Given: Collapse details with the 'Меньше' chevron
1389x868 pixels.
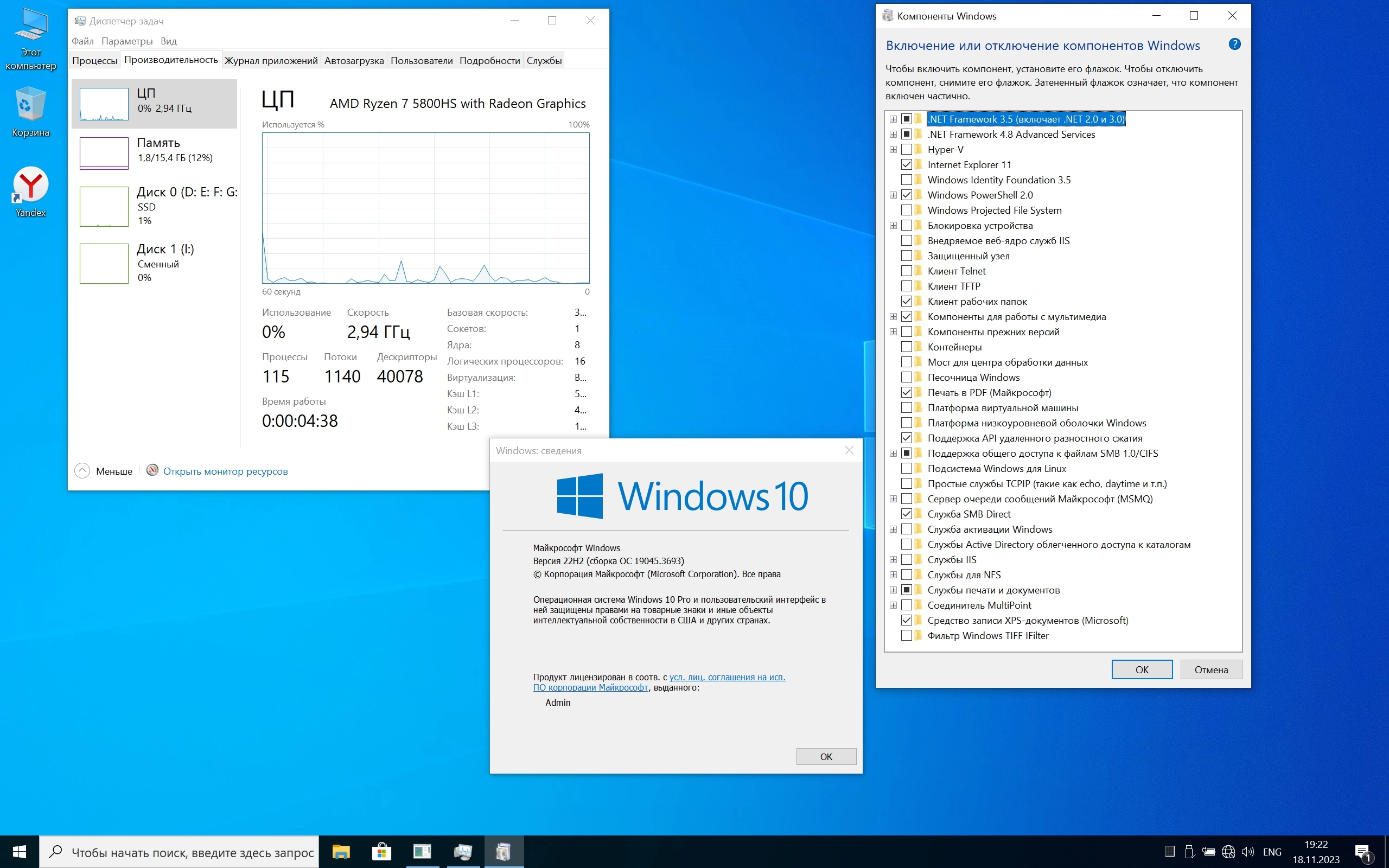Looking at the screenshot, I should point(82,471).
